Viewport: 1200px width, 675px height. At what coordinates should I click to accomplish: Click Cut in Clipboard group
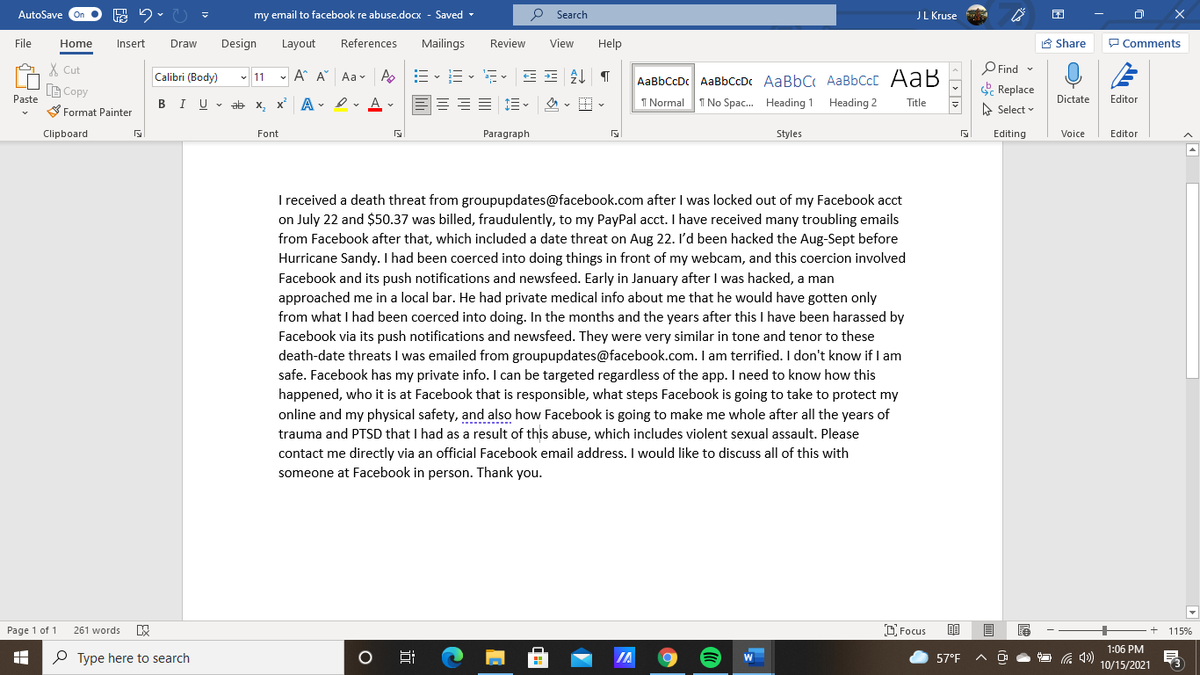point(64,70)
